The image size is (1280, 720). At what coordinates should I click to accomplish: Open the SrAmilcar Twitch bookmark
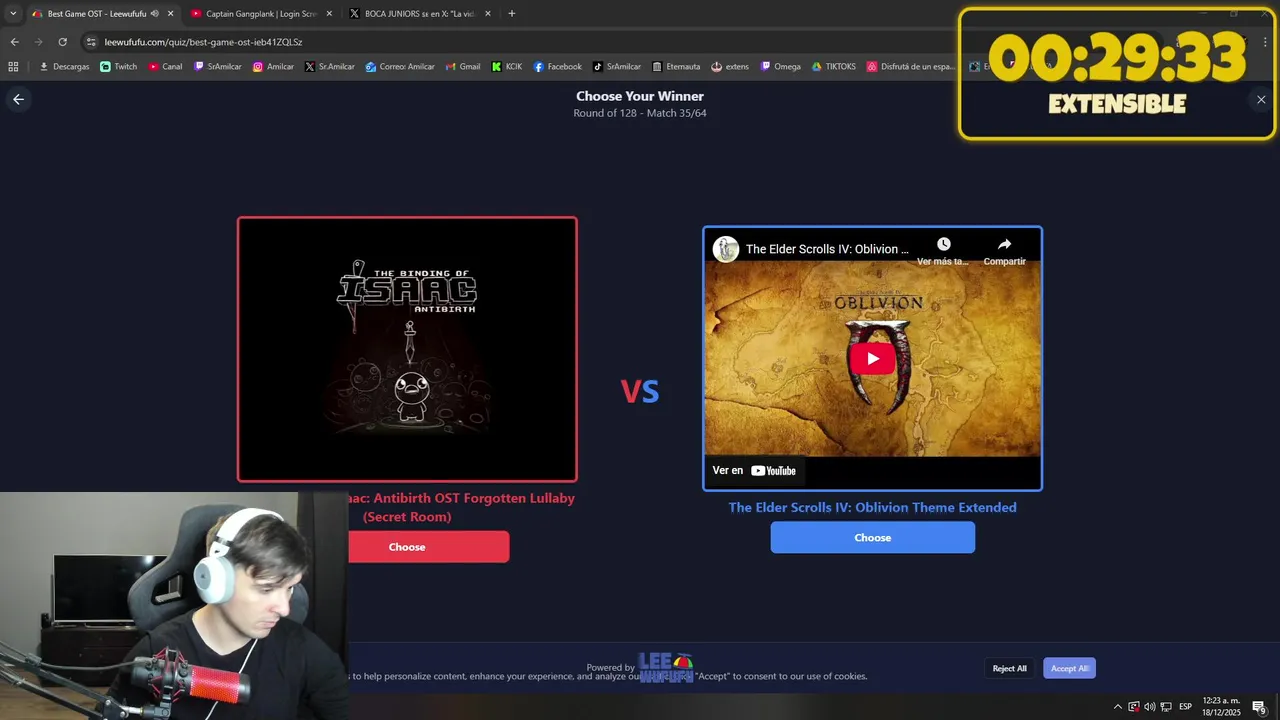tap(218, 67)
